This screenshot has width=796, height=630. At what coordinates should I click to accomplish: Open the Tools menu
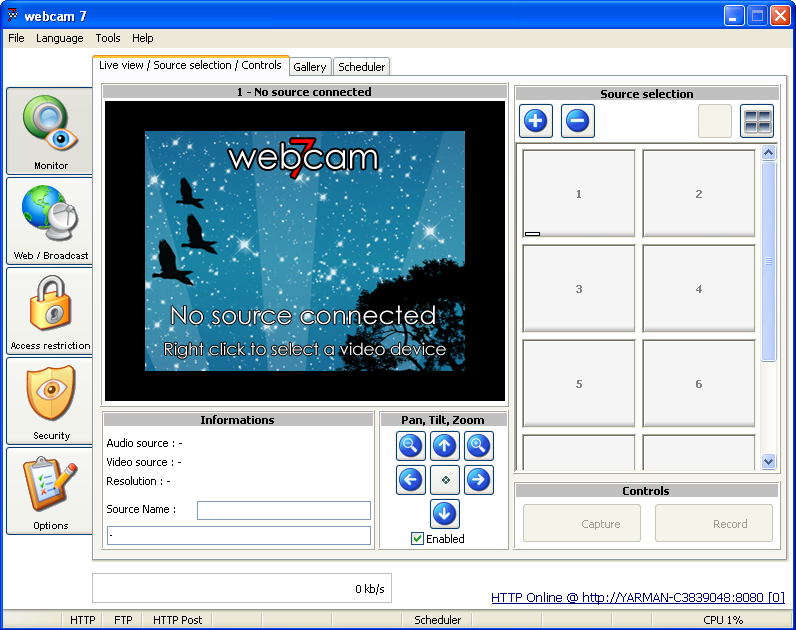tap(108, 38)
